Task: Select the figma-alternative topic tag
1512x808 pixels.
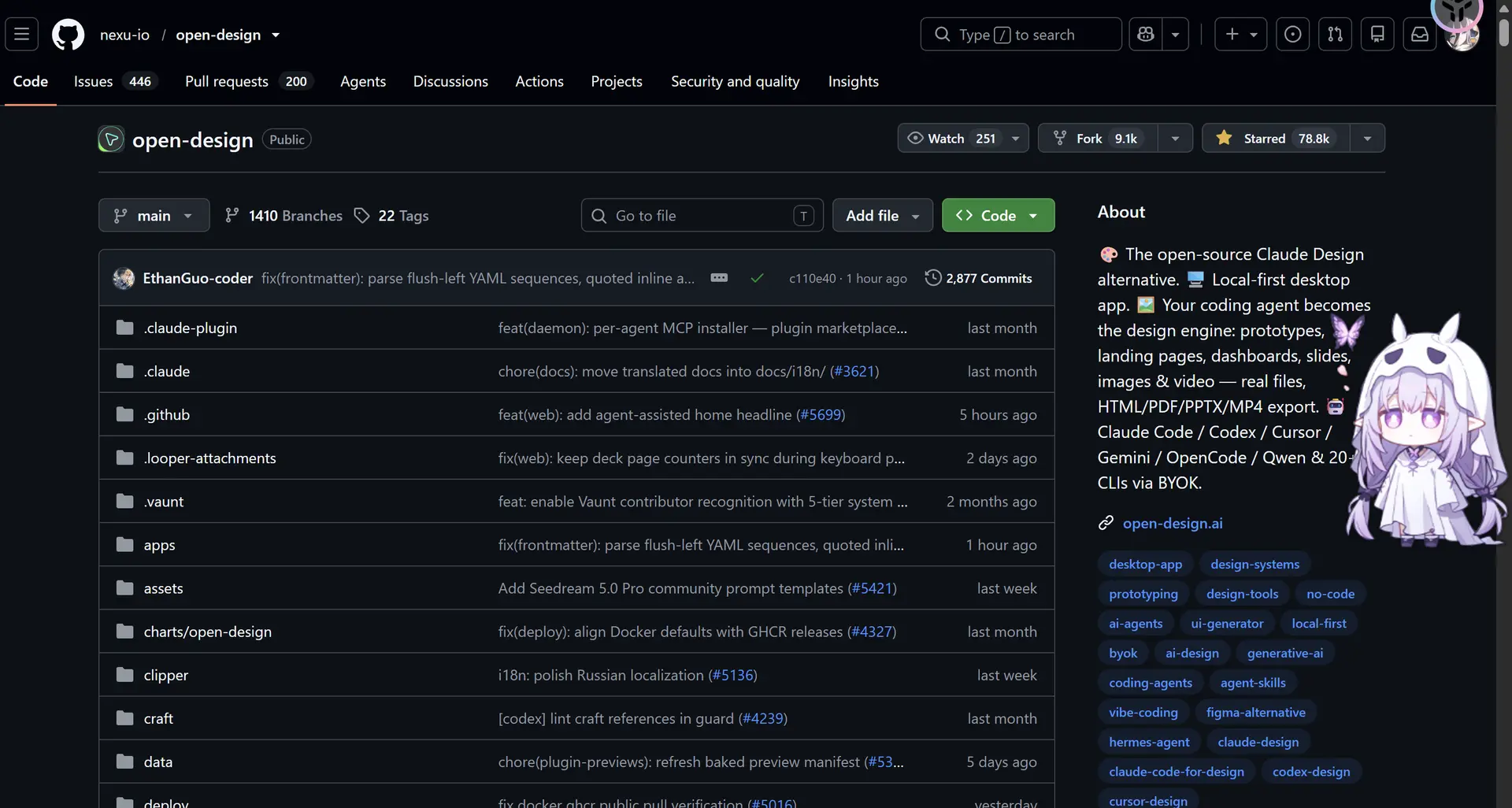Action: (1255, 712)
